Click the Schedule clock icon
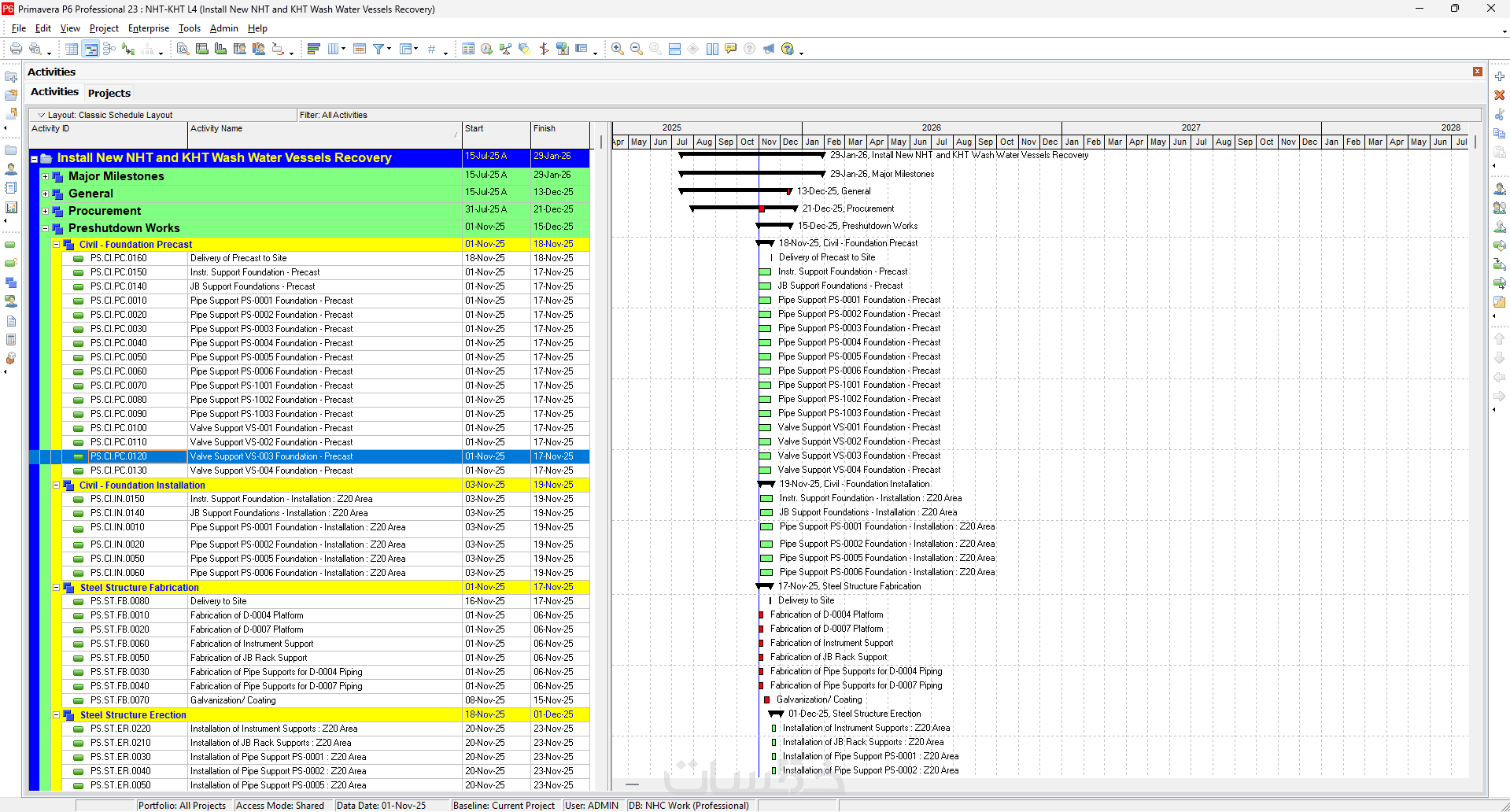 (x=487, y=49)
